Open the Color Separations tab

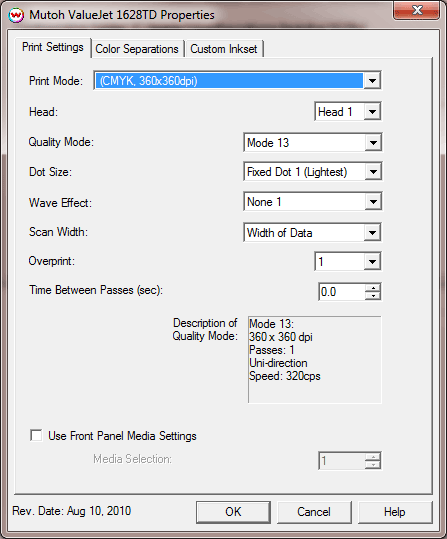tap(137, 49)
